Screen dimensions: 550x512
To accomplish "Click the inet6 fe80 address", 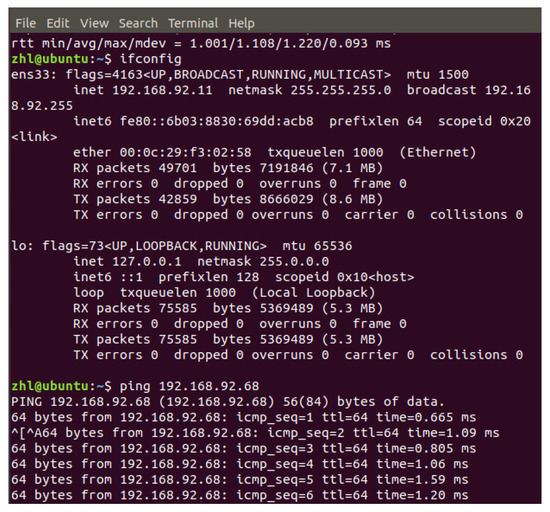I will [216, 121].
